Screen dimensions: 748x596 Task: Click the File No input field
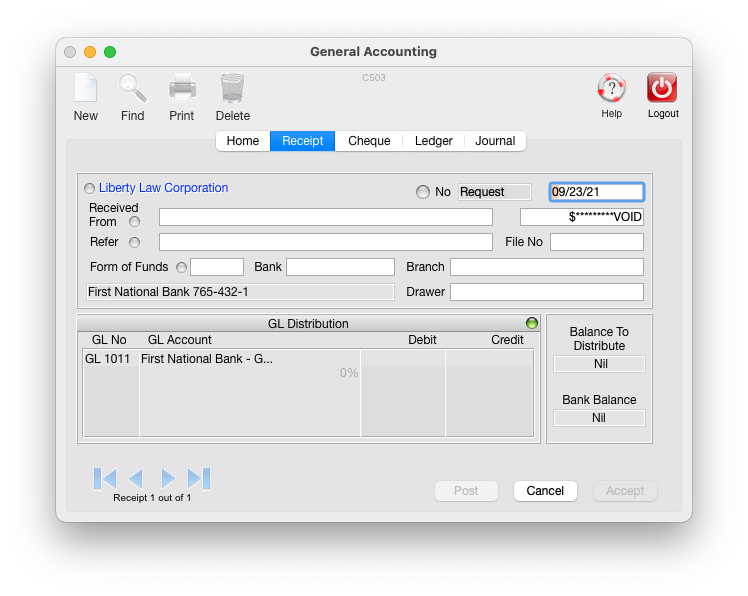pyautogui.click(x=597, y=242)
